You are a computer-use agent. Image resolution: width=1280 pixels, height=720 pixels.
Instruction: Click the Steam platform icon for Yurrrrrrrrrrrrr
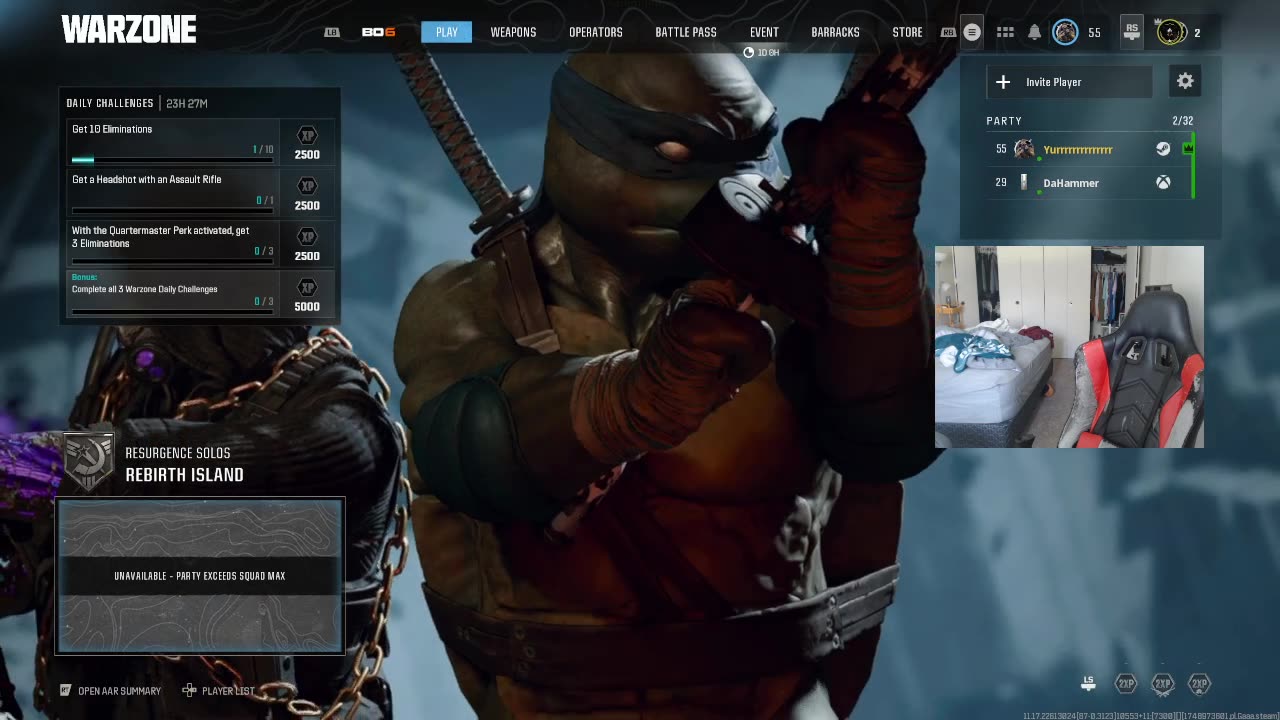click(1163, 149)
